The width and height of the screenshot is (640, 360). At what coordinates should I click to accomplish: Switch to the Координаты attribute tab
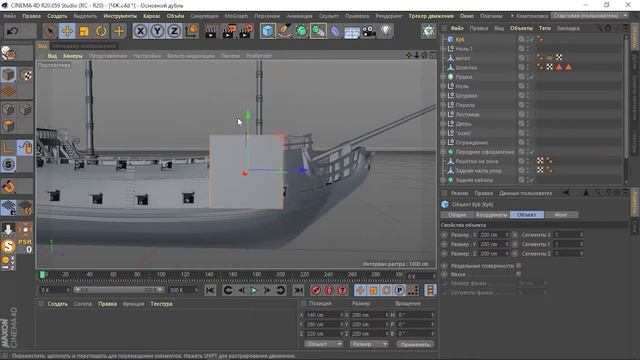(491, 214)
